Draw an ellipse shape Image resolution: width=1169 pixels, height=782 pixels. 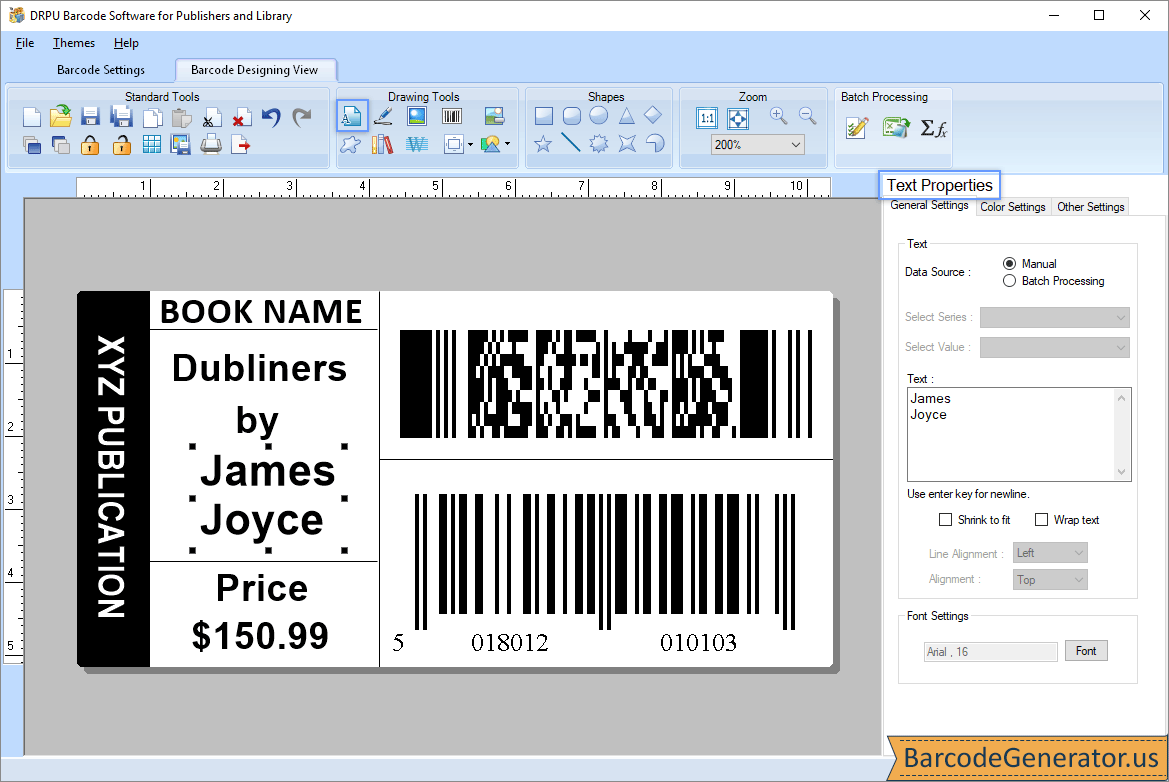coord(599,116)
